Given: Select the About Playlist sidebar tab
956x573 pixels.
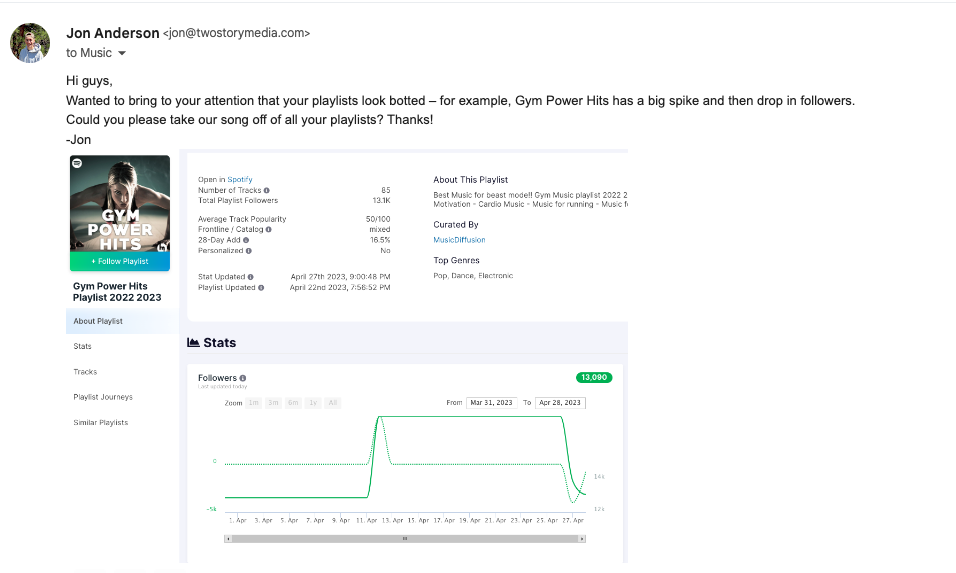Looking at the screenshot, I should (x=122, y=321).
